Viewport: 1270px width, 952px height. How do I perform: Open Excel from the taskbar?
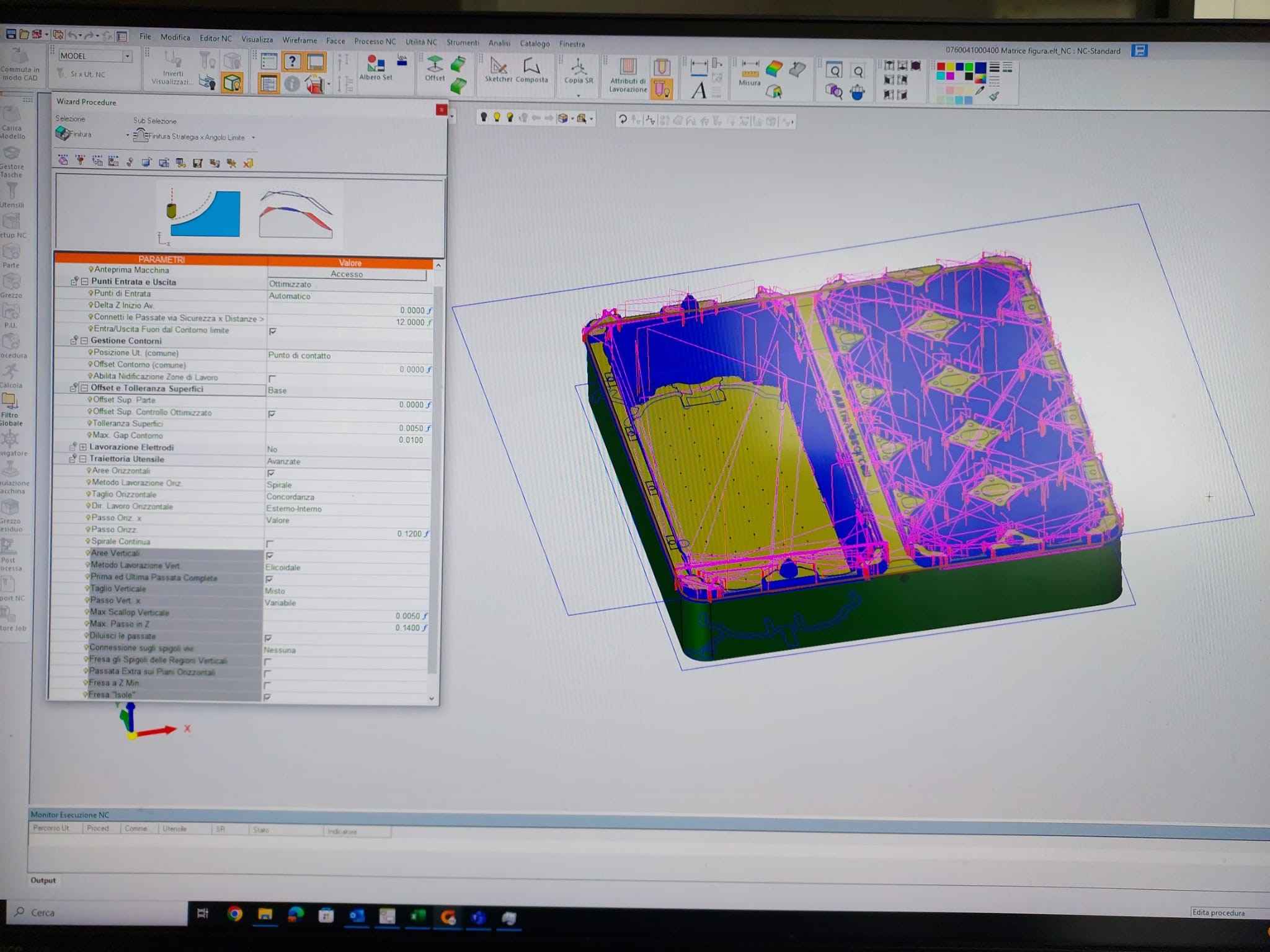[417, 915]
